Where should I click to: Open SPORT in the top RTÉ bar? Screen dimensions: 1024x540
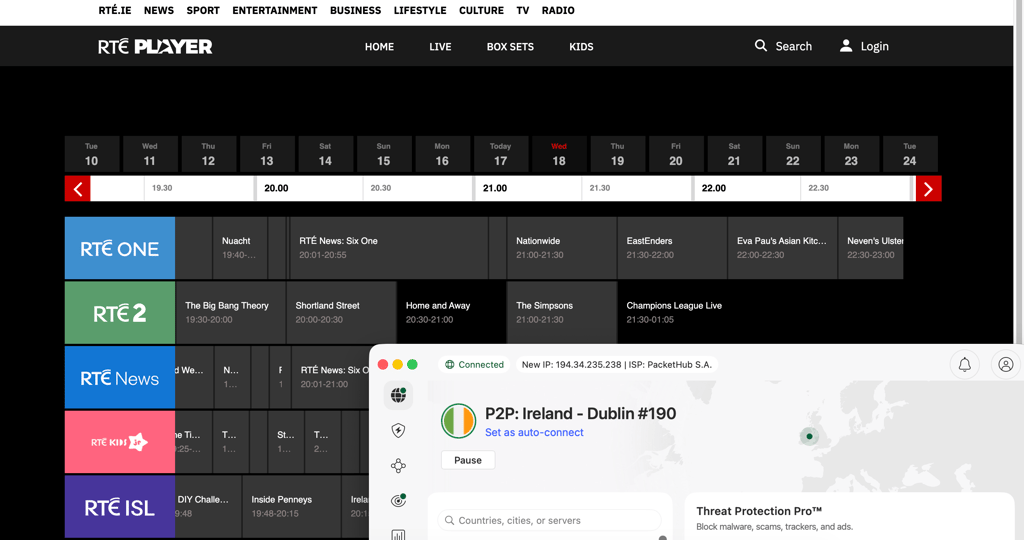coord(203,10)
